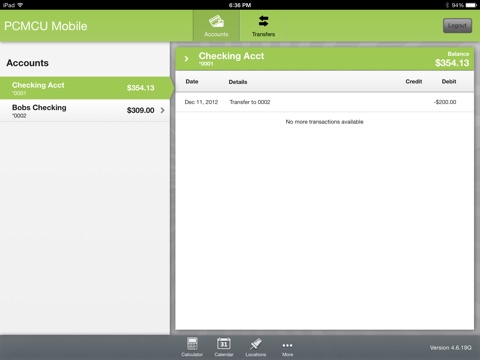Tap the Debit column header
This screenshot has height=360, width=480.
[x=449, y=82]
